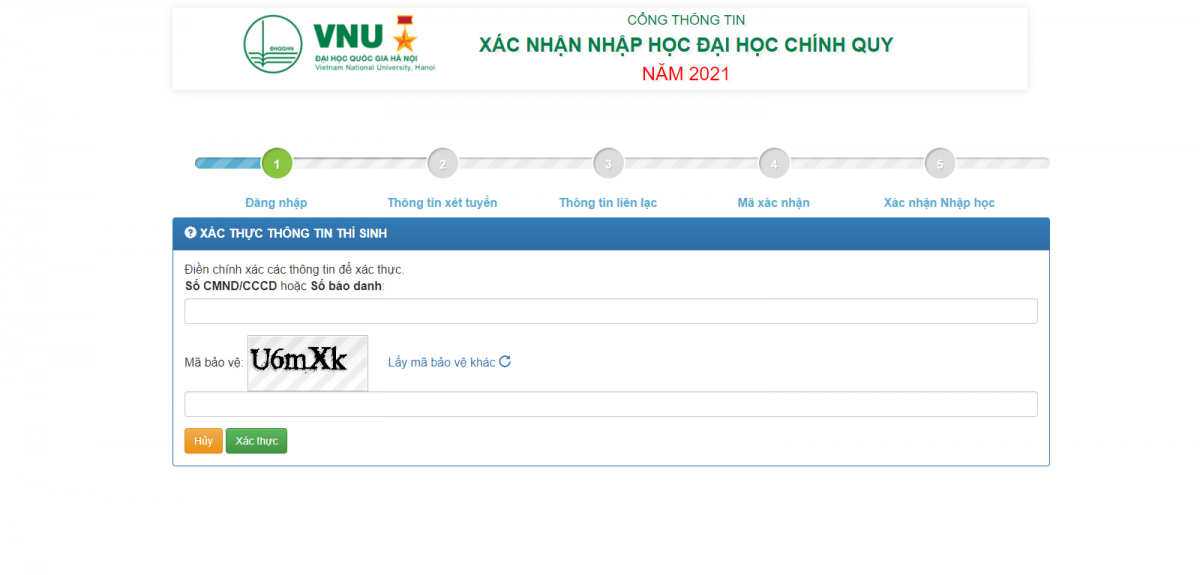The image size is (1200, 575).
Task: Open the Đăng nhập step
Action: pyautogui.click(x=276, y=203)
